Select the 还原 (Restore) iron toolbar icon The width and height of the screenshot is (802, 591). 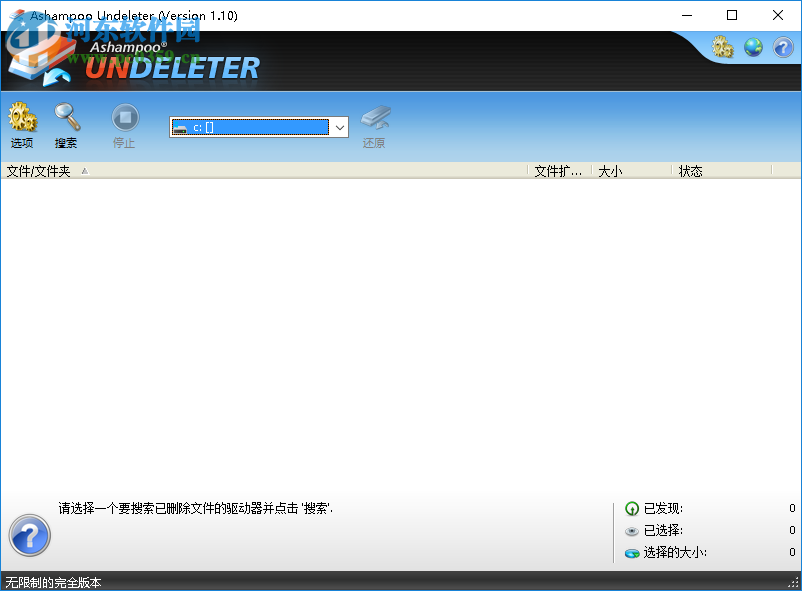pyautogui.click(x=374, y=117)
